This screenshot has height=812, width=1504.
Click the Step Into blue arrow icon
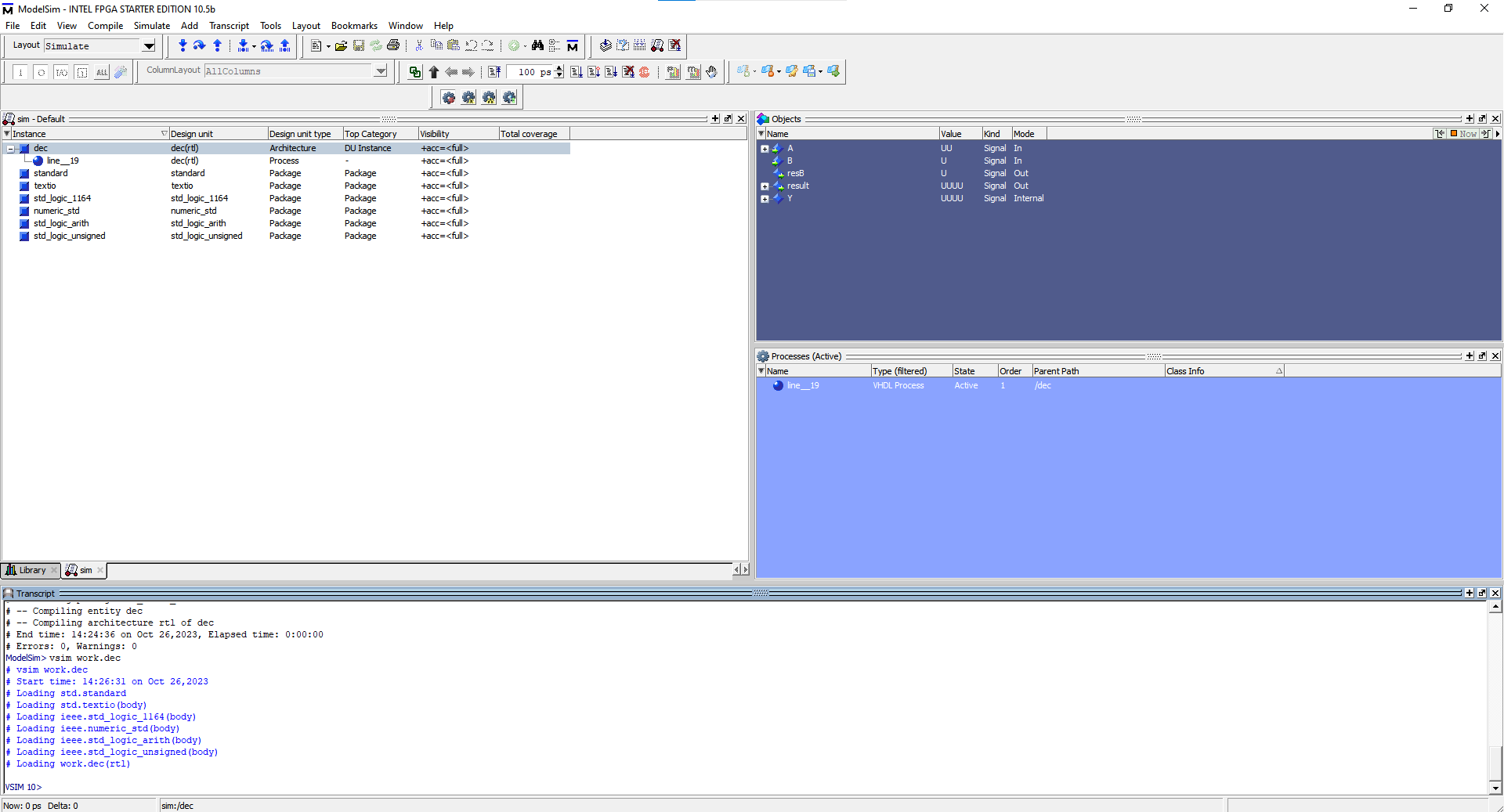coord(183,46)
